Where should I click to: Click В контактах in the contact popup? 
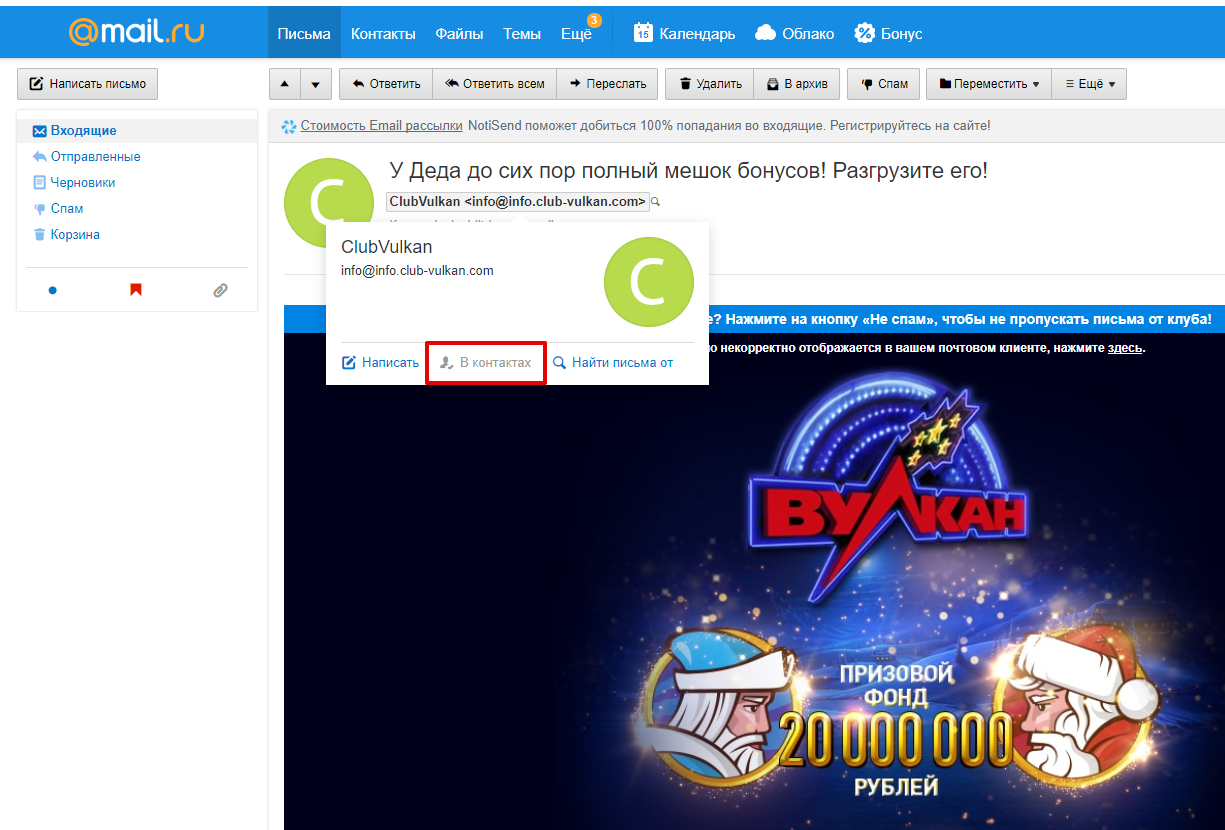coord(486,363)
